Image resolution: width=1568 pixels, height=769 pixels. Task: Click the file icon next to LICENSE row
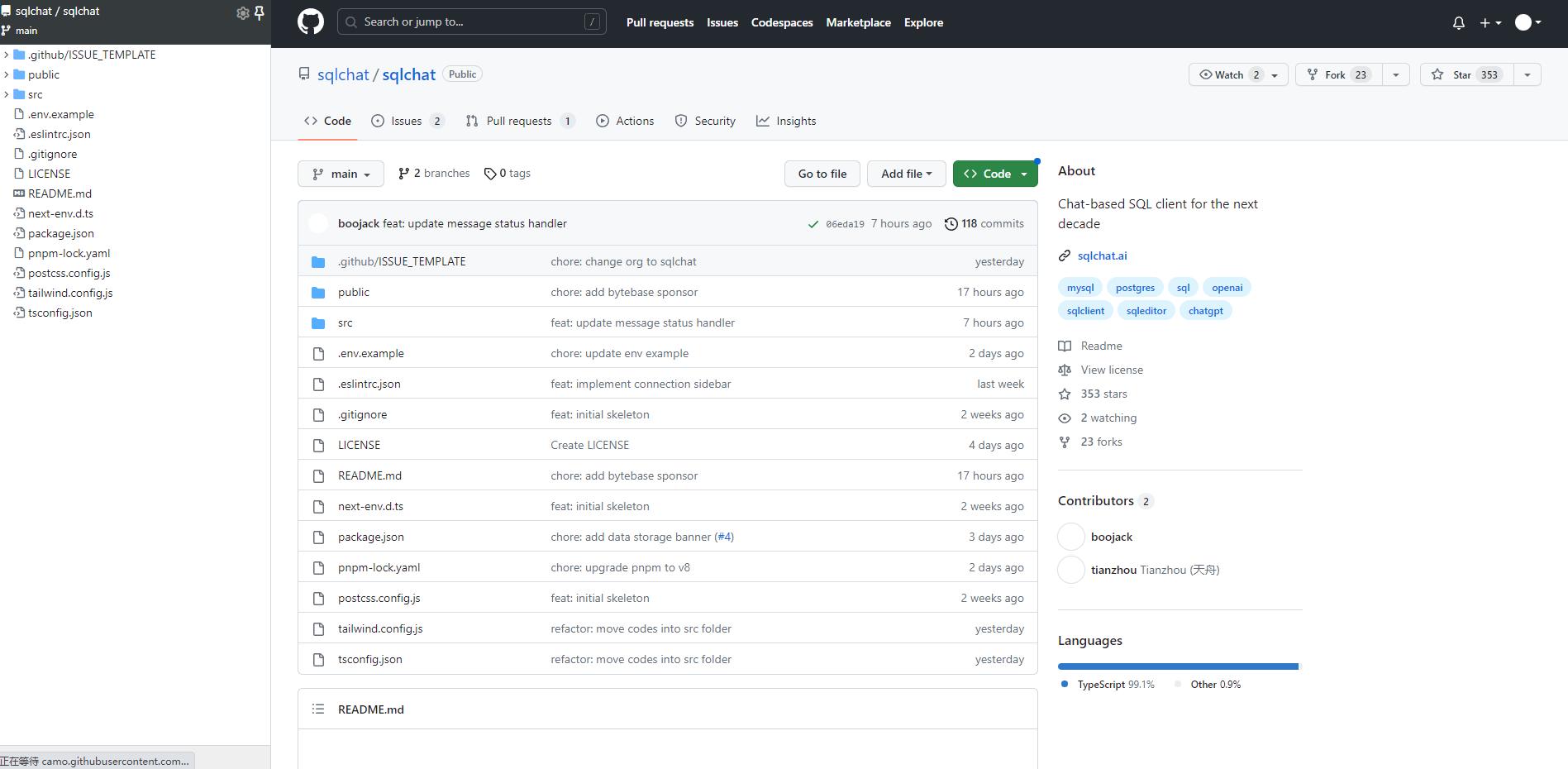pos(318,446)
